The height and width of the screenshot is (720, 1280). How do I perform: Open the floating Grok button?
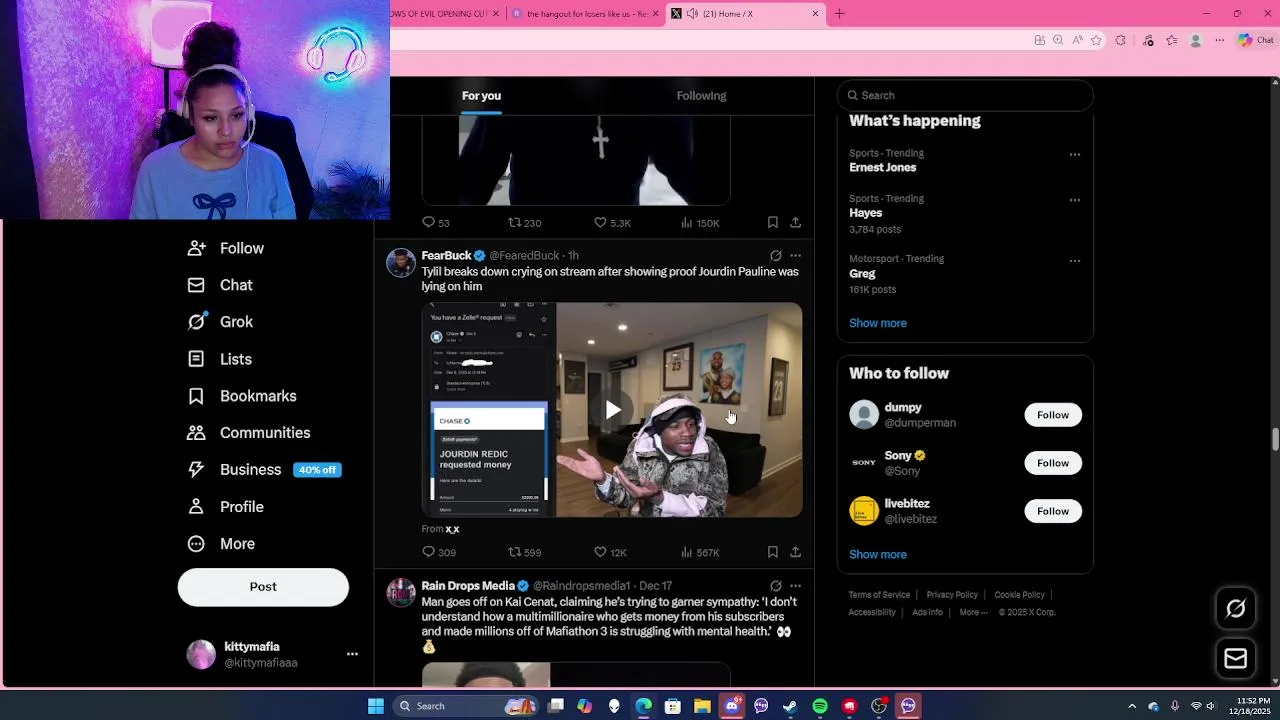[x=1236, y=609]
